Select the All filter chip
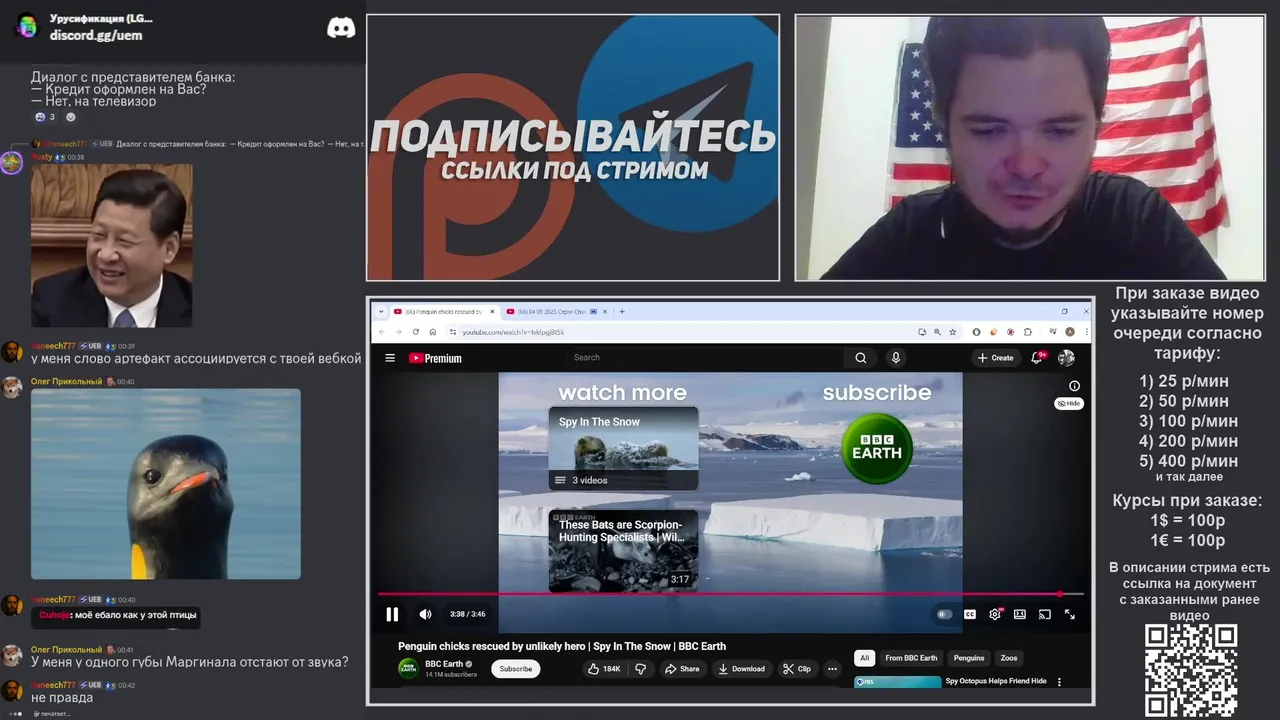 pyautogui.click(x=865, y=658)
